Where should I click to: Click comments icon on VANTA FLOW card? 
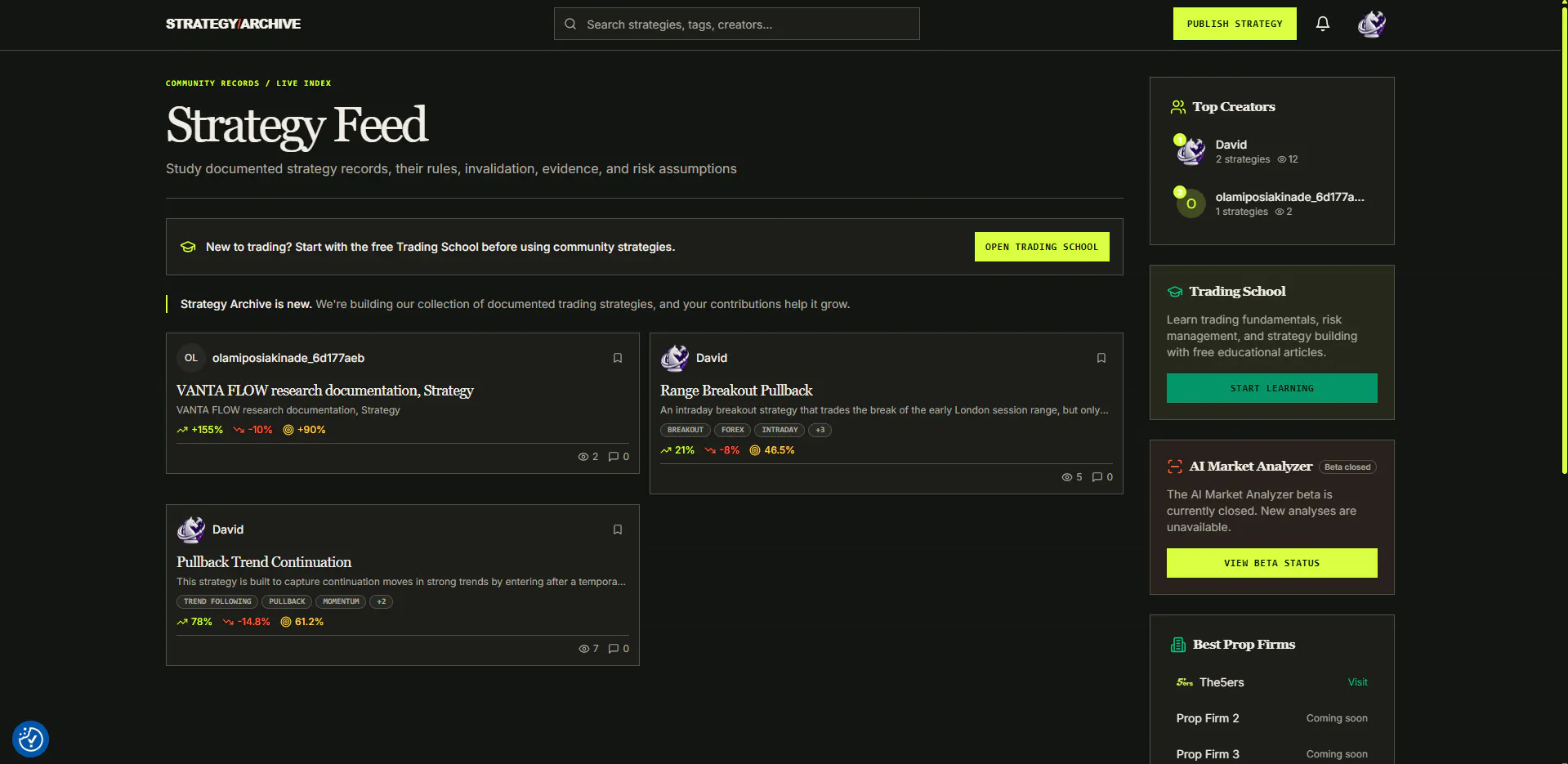[614, 457]
